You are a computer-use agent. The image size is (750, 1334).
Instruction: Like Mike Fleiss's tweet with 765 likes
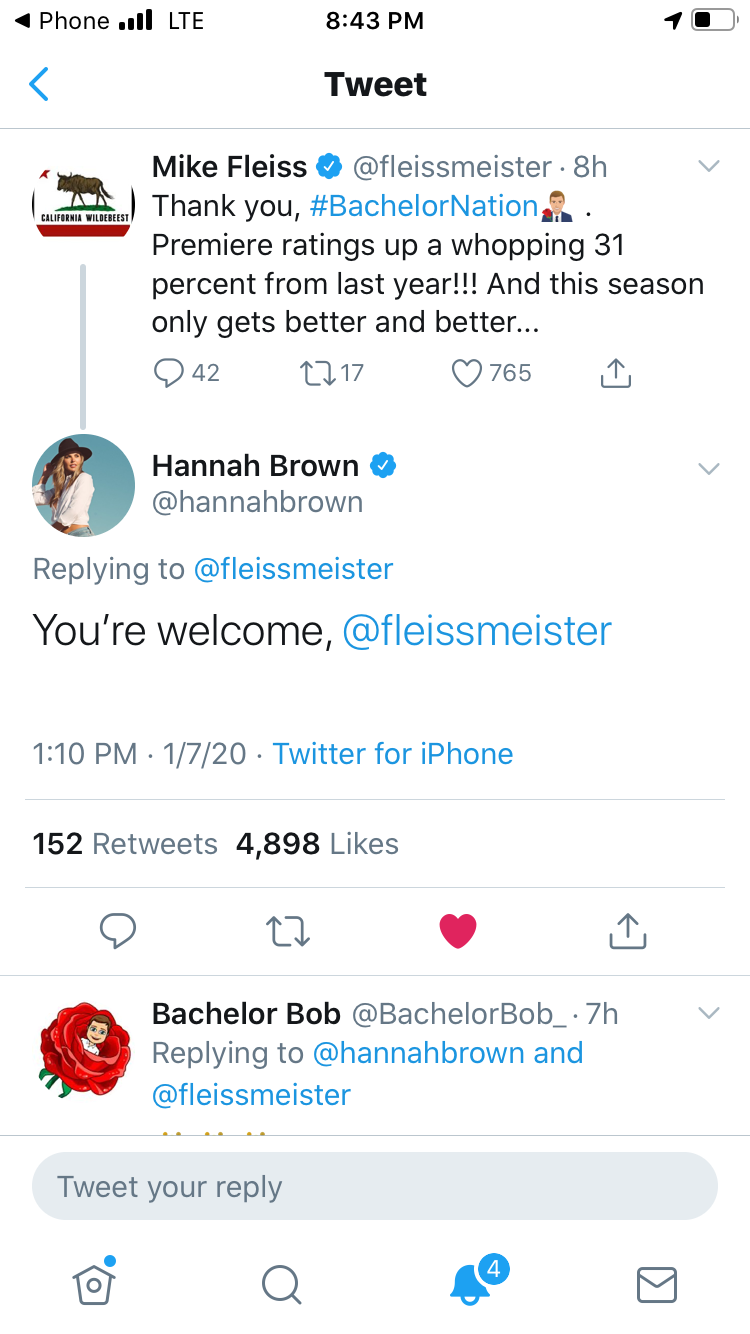pyautogui.click(x=467, y=373)
